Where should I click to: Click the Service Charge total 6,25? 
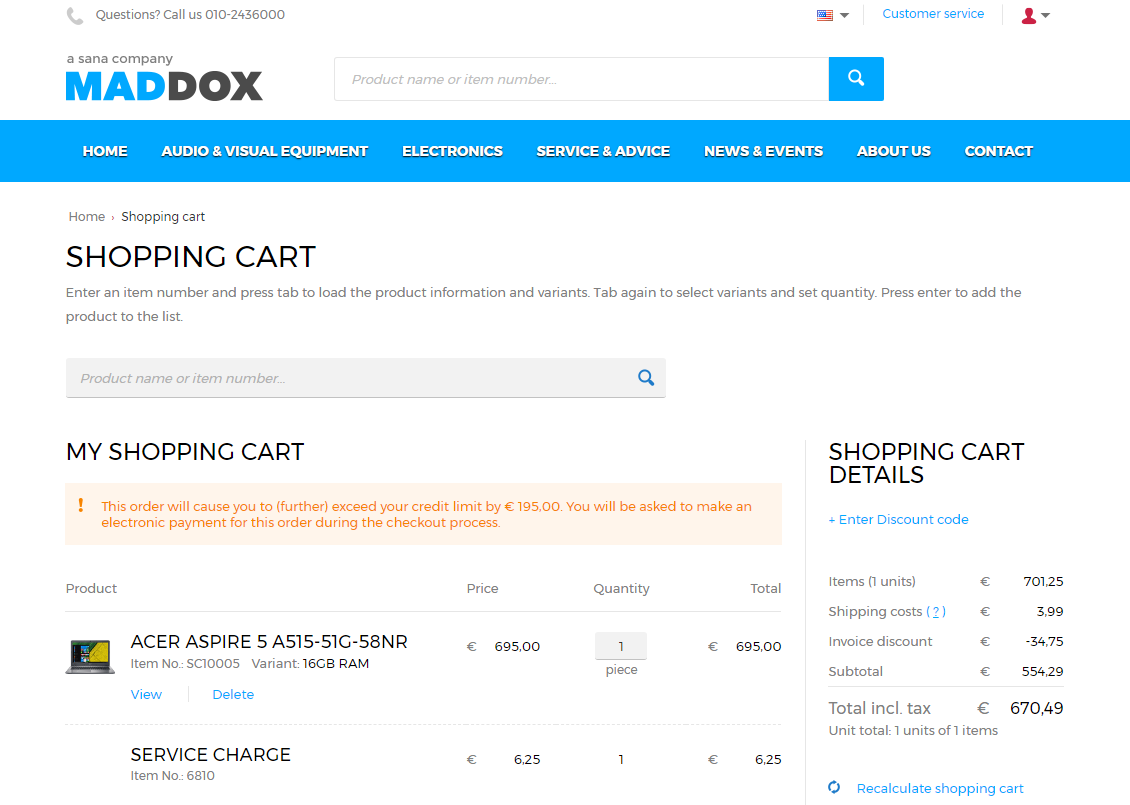pyautogui.click(x=768, y=760)
